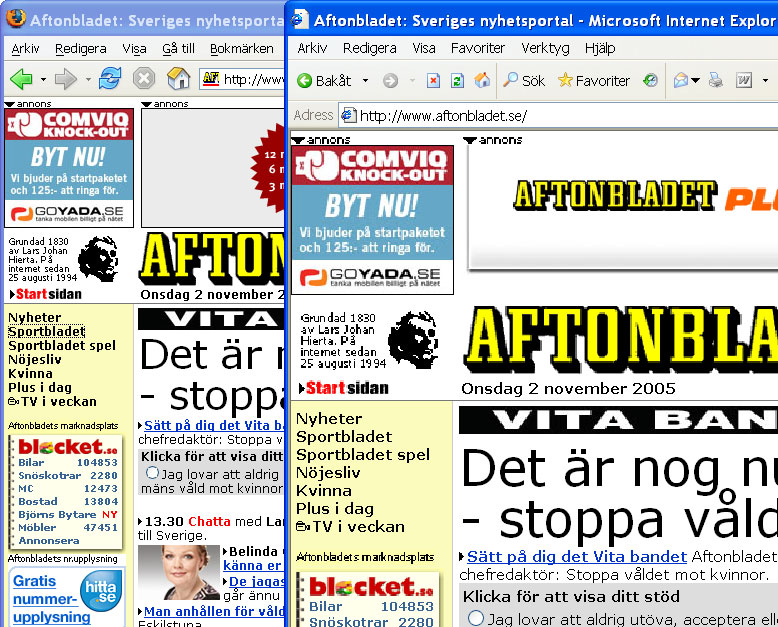Open Arkiv menu in Firefox window
The height and width of the screenshot is (627, 778).
click(25, 49)
